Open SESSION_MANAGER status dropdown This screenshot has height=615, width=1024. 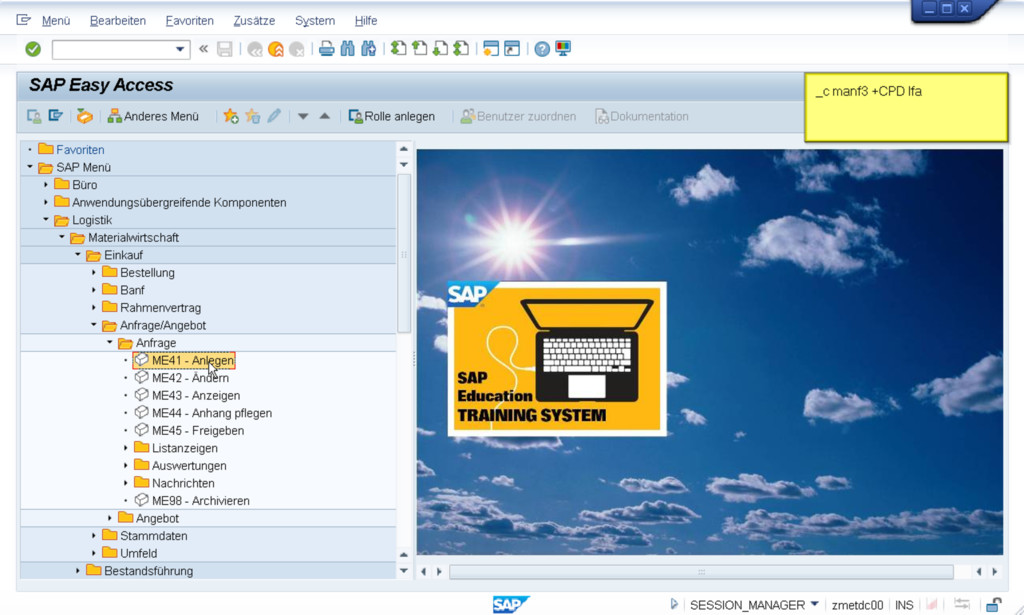814,604
